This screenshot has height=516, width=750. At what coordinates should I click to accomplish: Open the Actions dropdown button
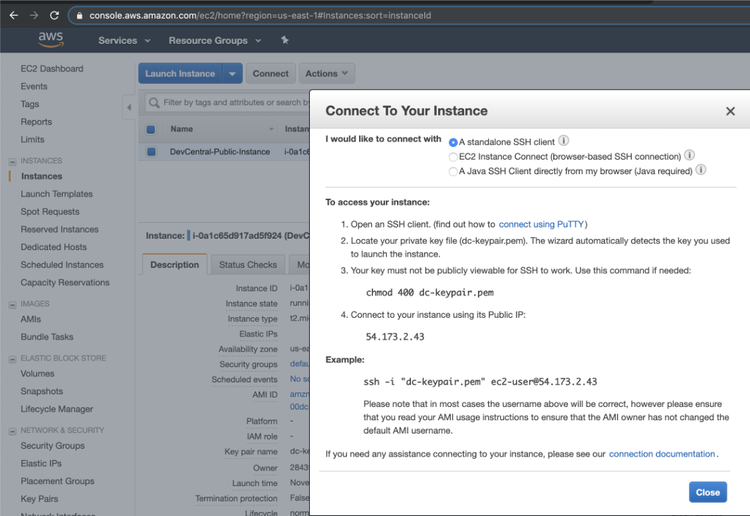tap(327, 74)
